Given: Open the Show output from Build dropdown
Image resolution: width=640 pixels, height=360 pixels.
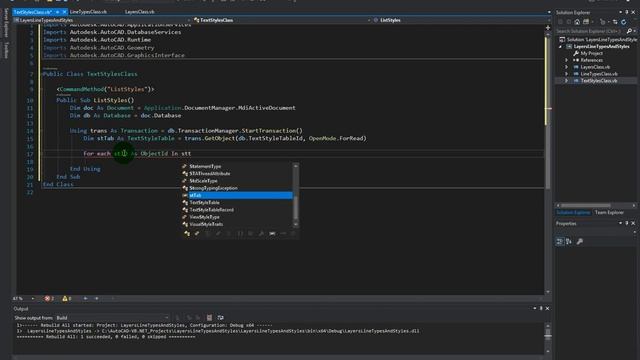Looking at the screenshot, I should tap(166, 318).
